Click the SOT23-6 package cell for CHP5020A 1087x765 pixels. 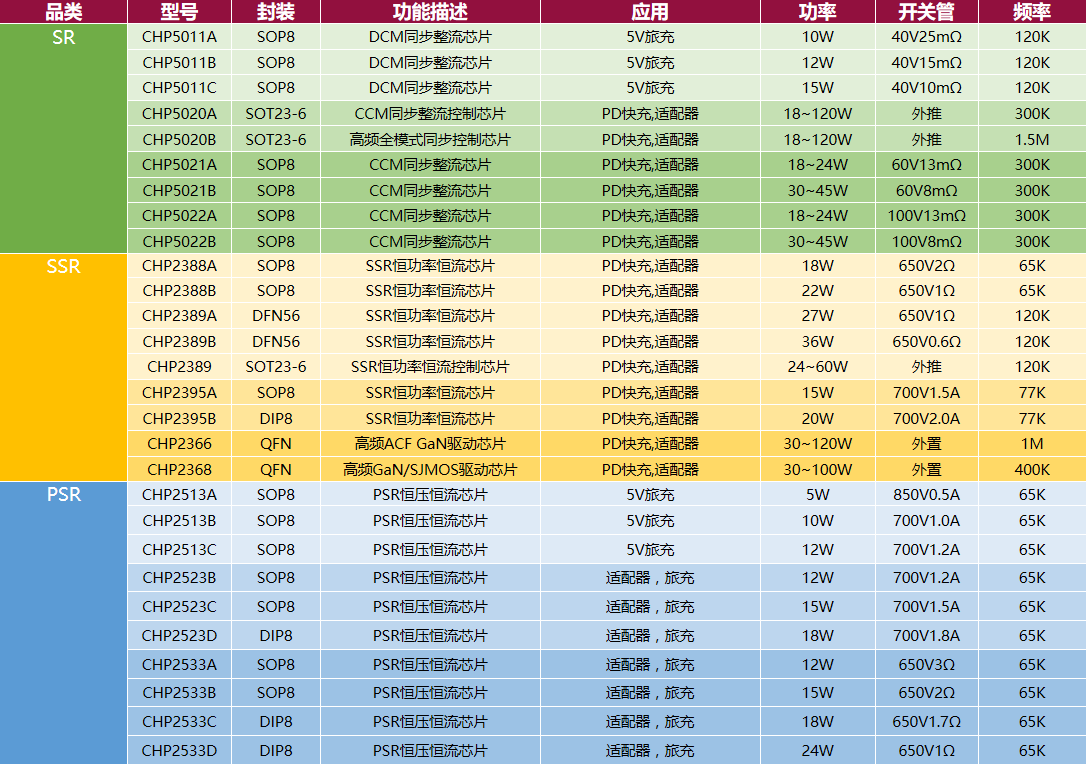tap(276, 114)
